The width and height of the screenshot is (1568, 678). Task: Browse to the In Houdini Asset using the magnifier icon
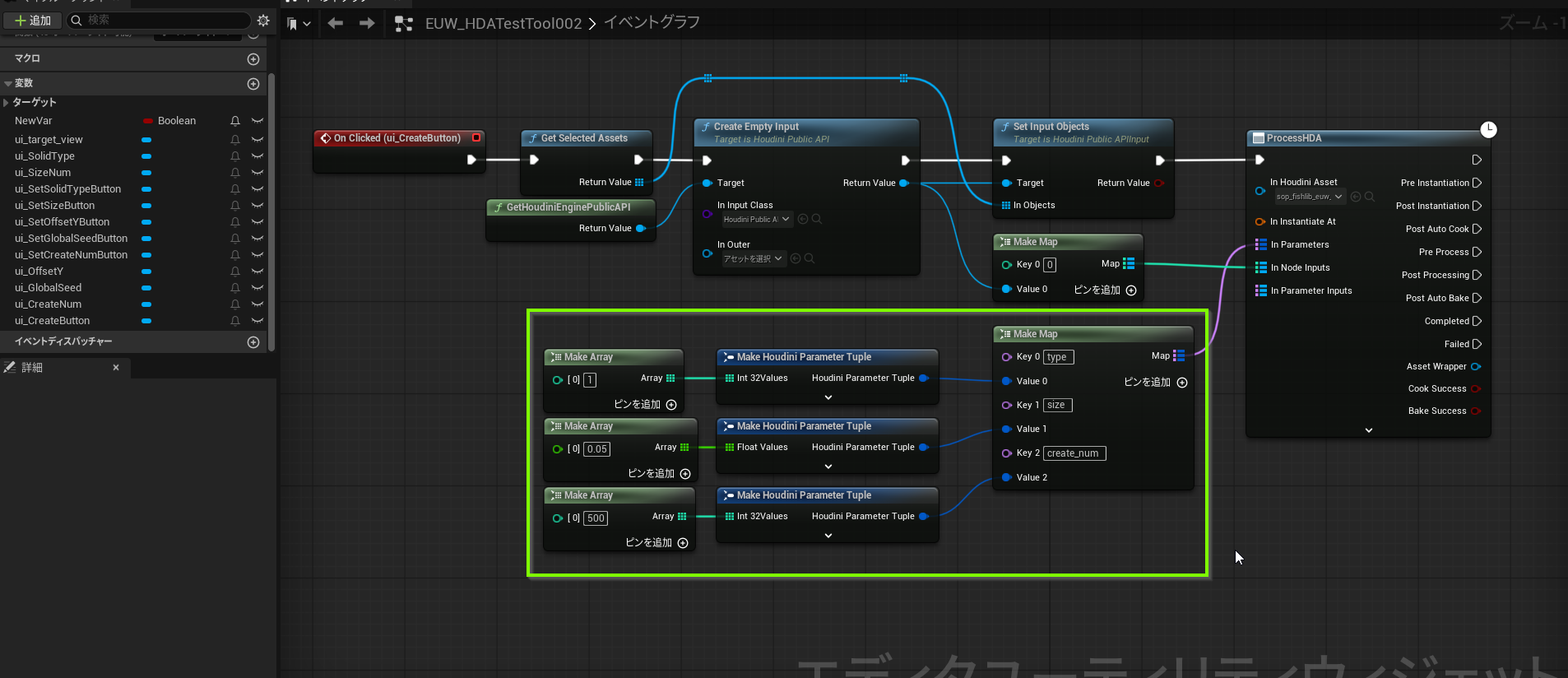1370,197
